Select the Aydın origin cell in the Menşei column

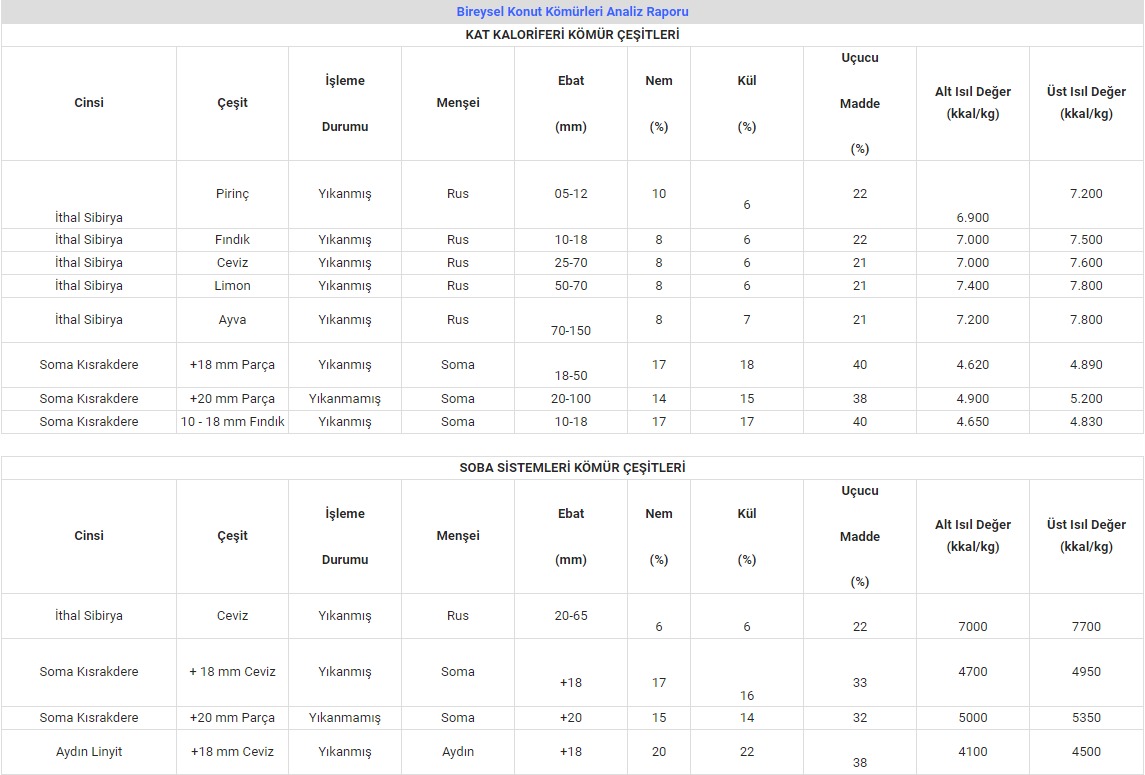point(458,751)
